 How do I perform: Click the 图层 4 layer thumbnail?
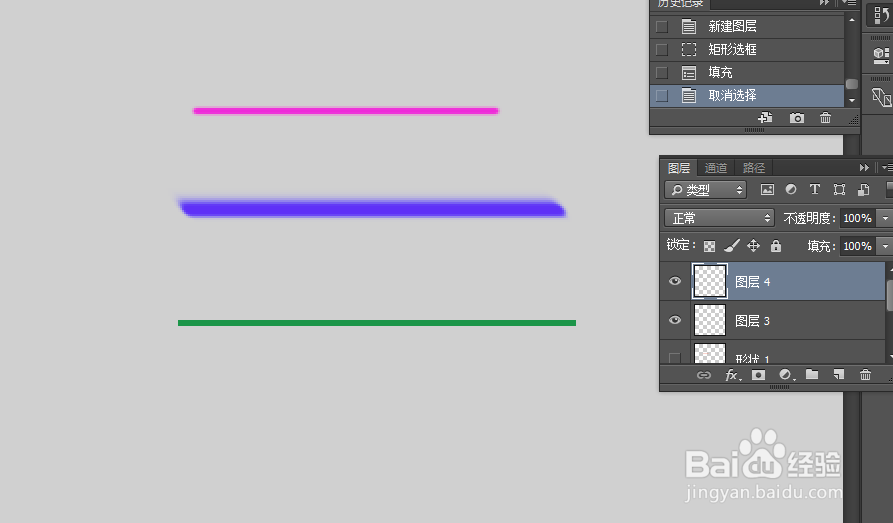point(710,281)
